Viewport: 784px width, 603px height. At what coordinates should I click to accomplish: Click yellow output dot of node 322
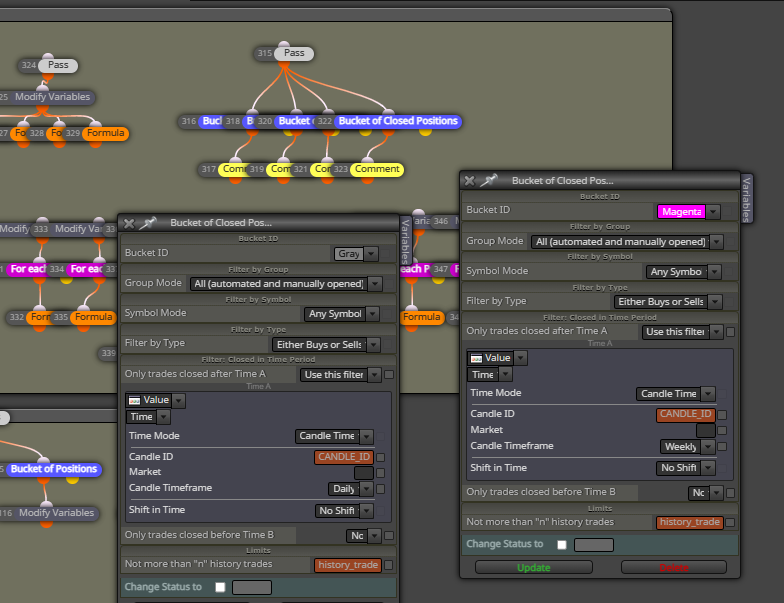coord(425,132)
